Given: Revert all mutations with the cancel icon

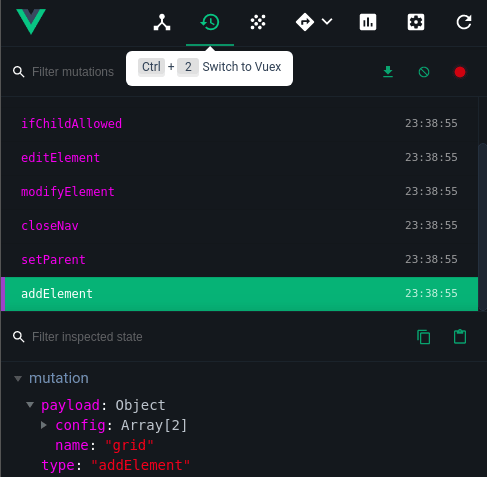Looking at the screenshot, I should click(x=424, y=72).
